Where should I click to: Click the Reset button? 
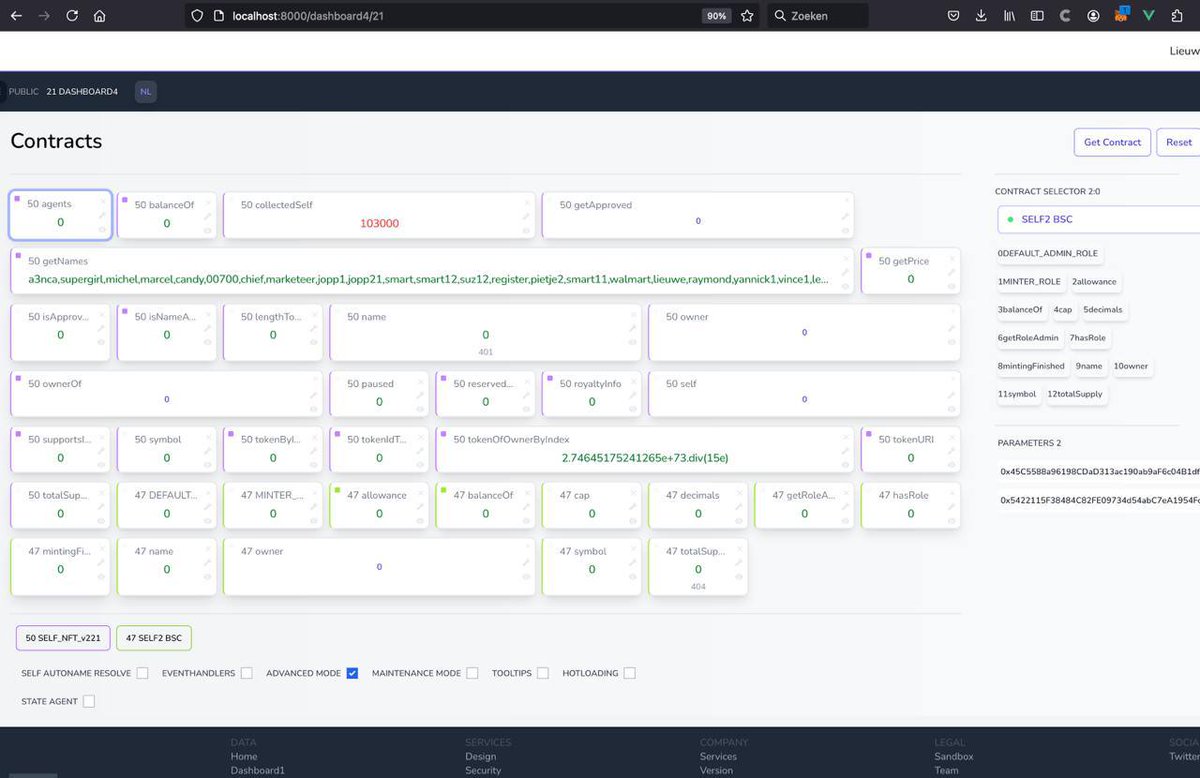(1179, 142)
